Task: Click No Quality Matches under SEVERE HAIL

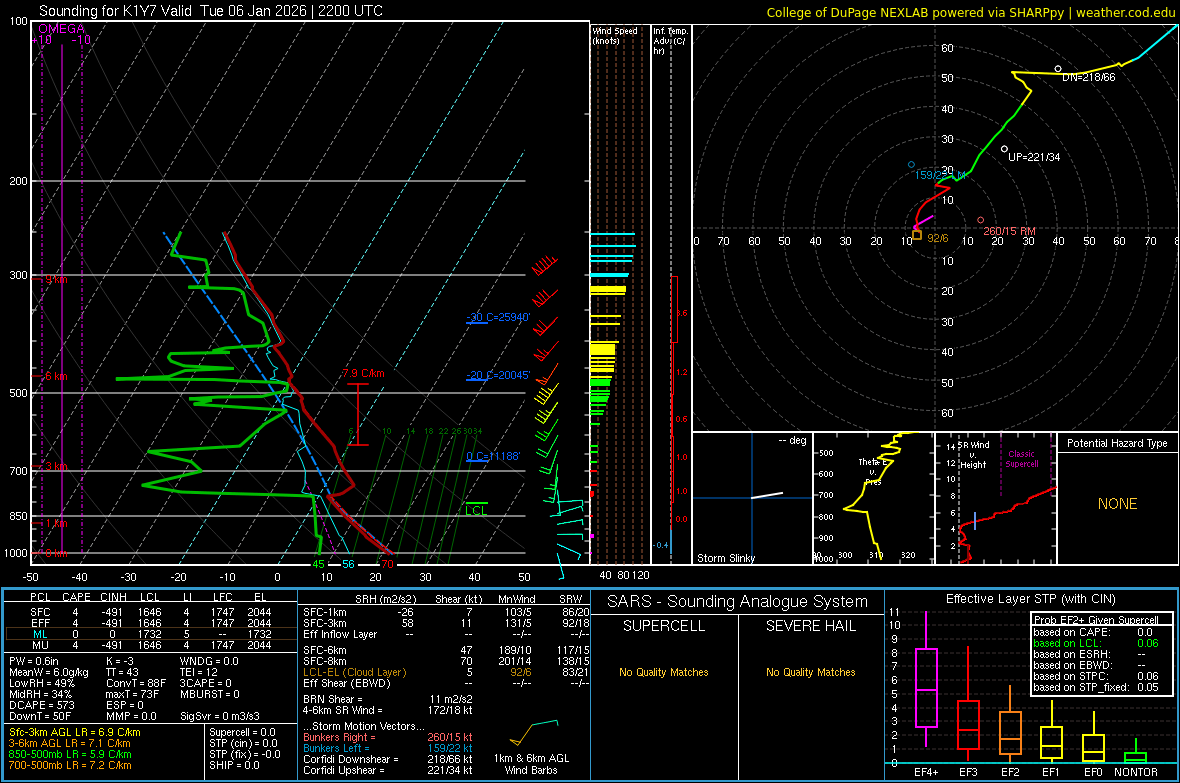Action: click(810, 672)
